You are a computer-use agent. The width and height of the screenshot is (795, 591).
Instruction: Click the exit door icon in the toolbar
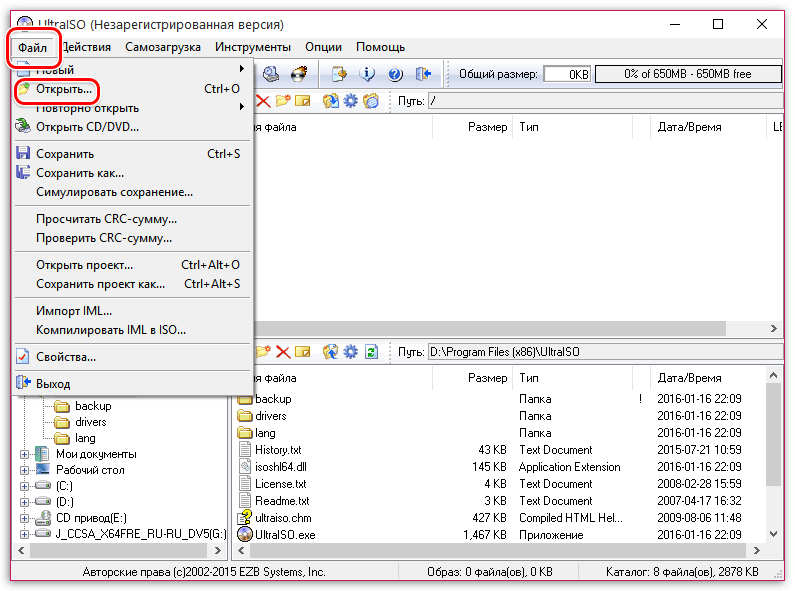[x=423, y=74]
